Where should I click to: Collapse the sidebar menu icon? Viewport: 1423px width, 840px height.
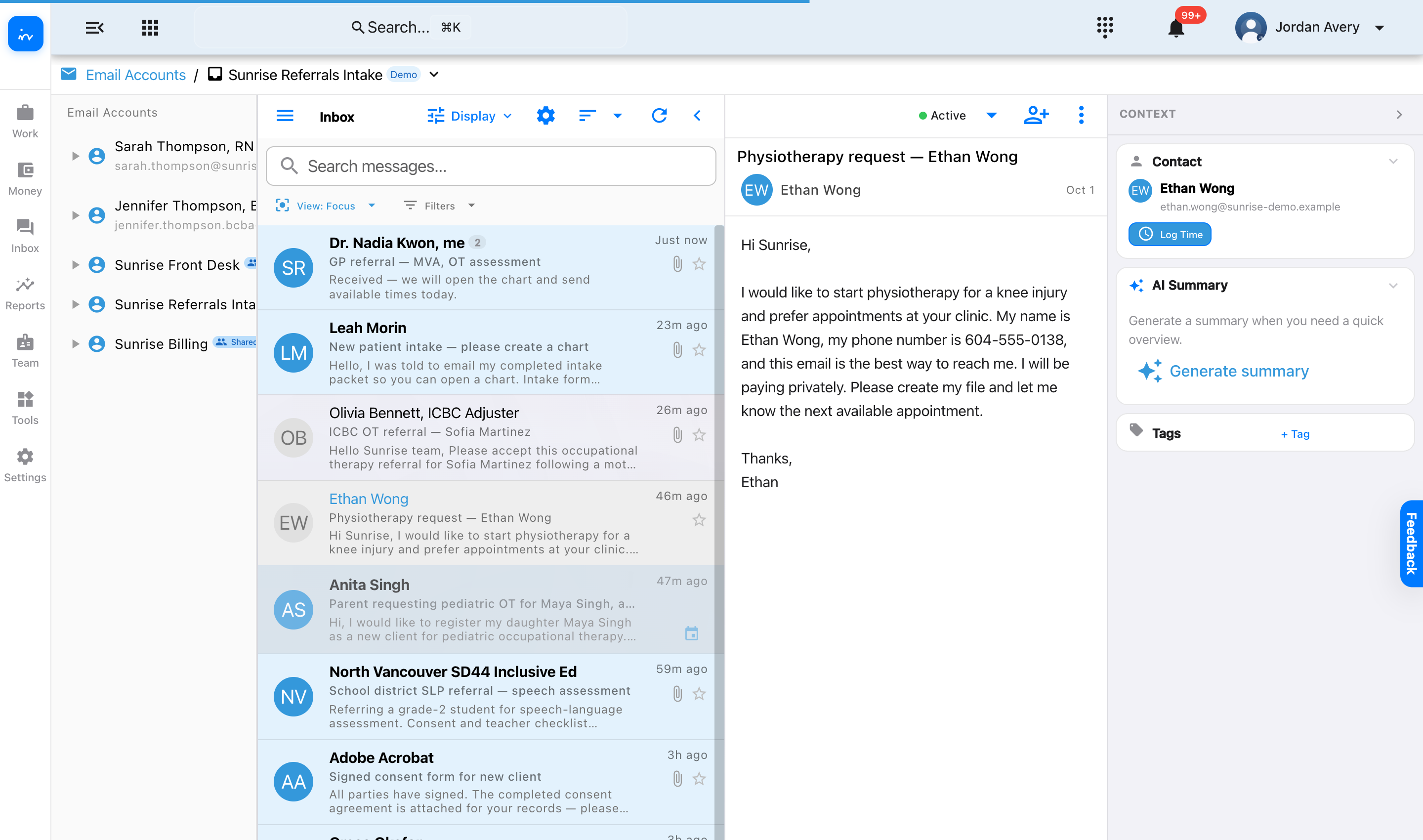94,27
